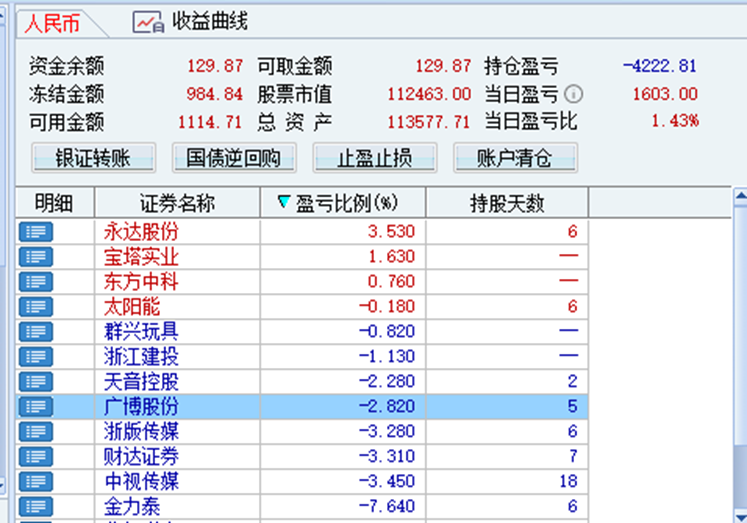This screenshot has width=747, height=523.
Task: Sort by 持股天数 column header
Action: click(507, 204)
